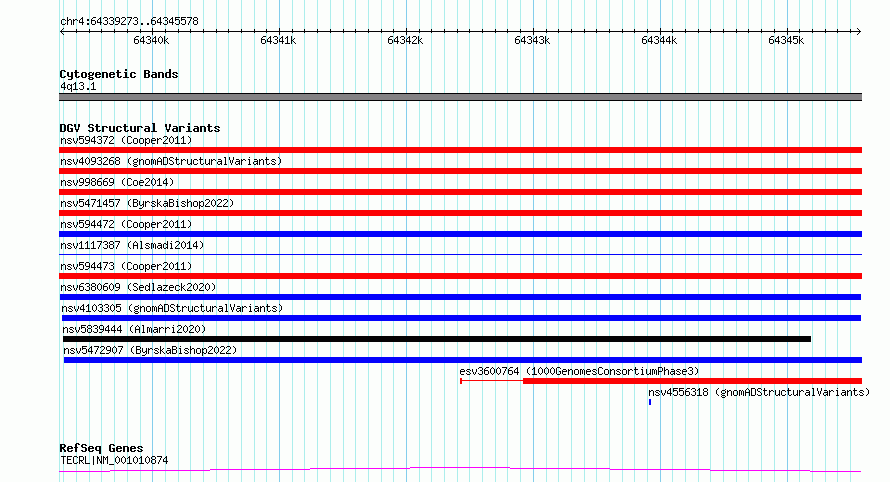The image size is (890, 482).
Task: Open variant nsv5839444 (Almarri2020) label
Action: pos(134,329)
